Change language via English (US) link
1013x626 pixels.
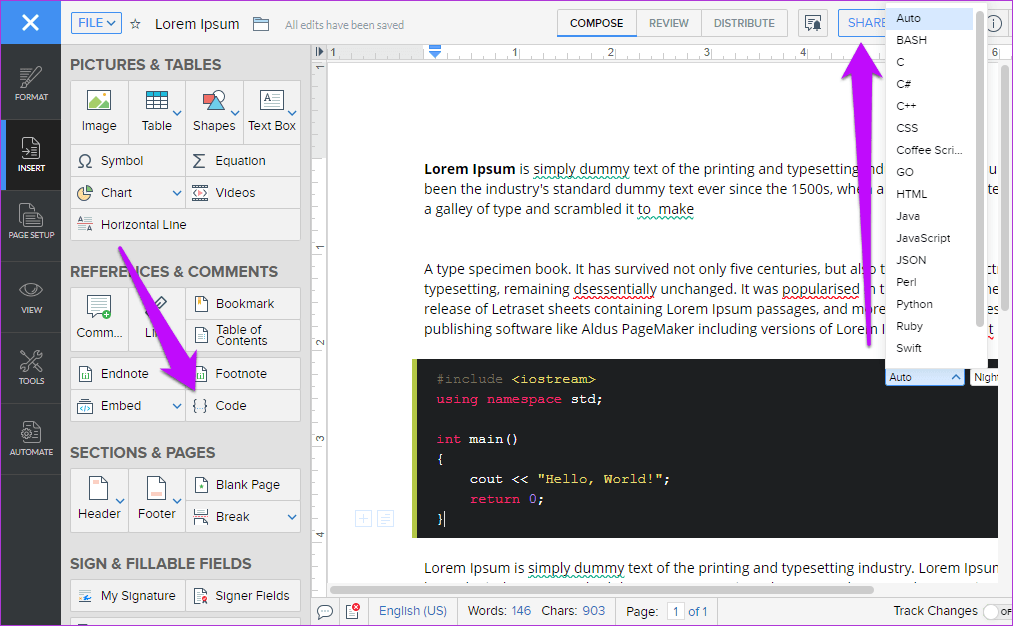point(413,611)
